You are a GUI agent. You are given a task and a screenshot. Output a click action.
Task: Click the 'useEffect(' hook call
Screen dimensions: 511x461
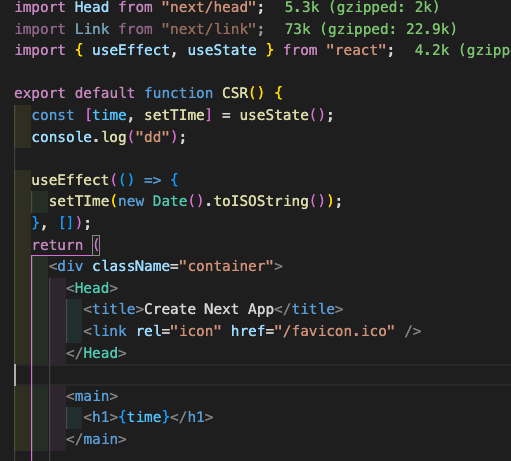(74, 180)
